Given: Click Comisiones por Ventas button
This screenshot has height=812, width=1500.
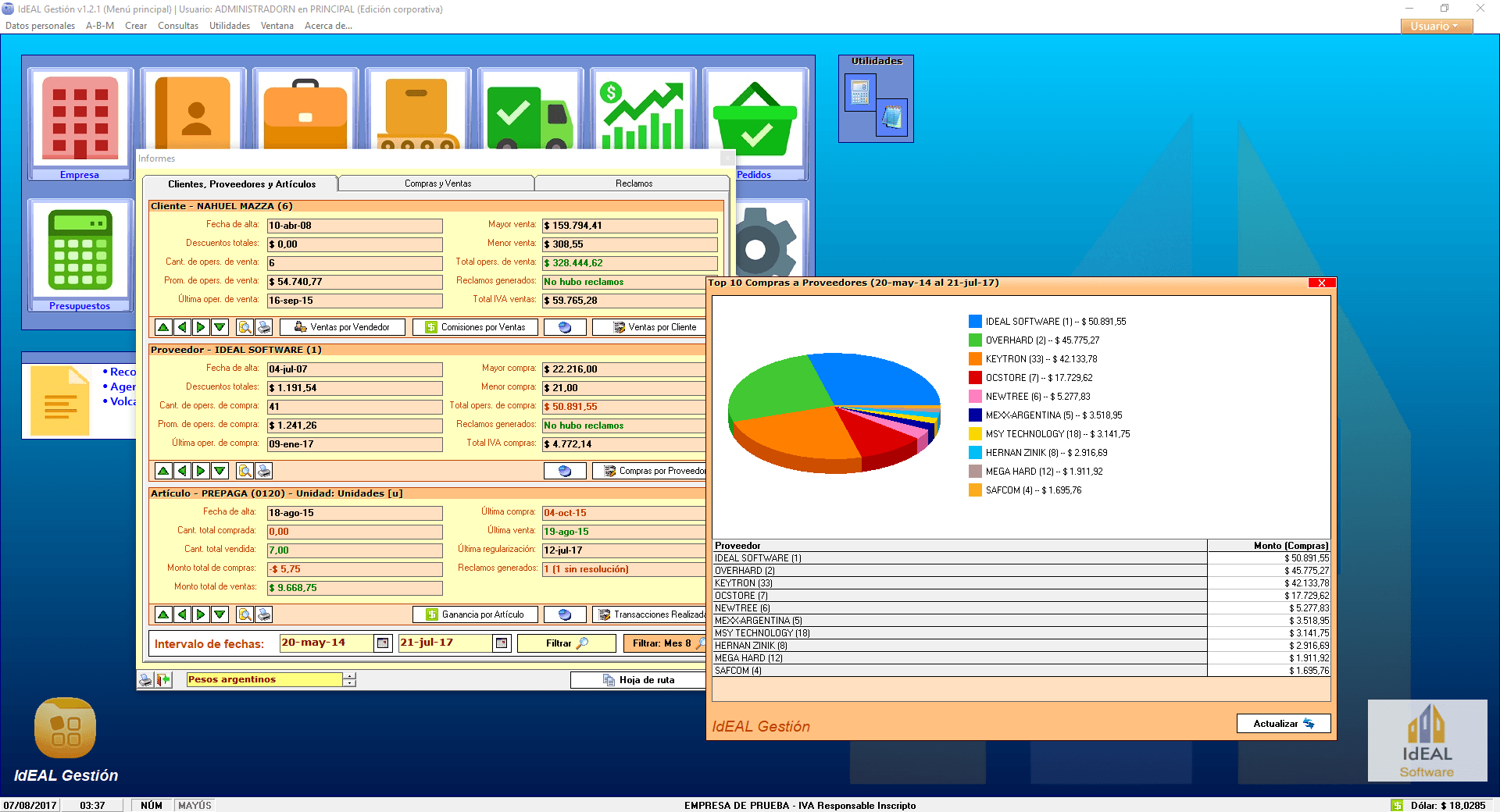Looking at the screenshot, I should pyautogui.click(x=475, y=327).
